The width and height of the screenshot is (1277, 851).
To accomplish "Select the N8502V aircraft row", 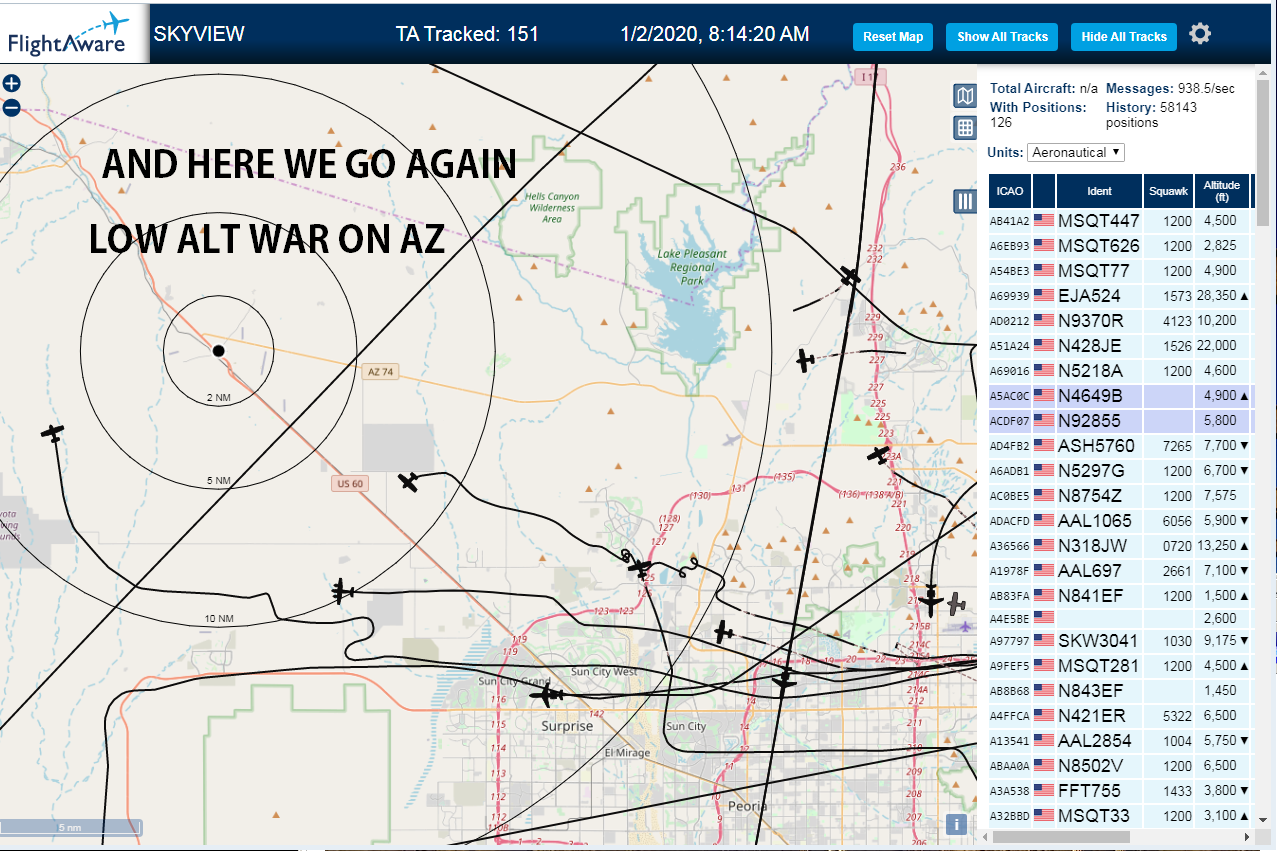I will click(1120, 766).
